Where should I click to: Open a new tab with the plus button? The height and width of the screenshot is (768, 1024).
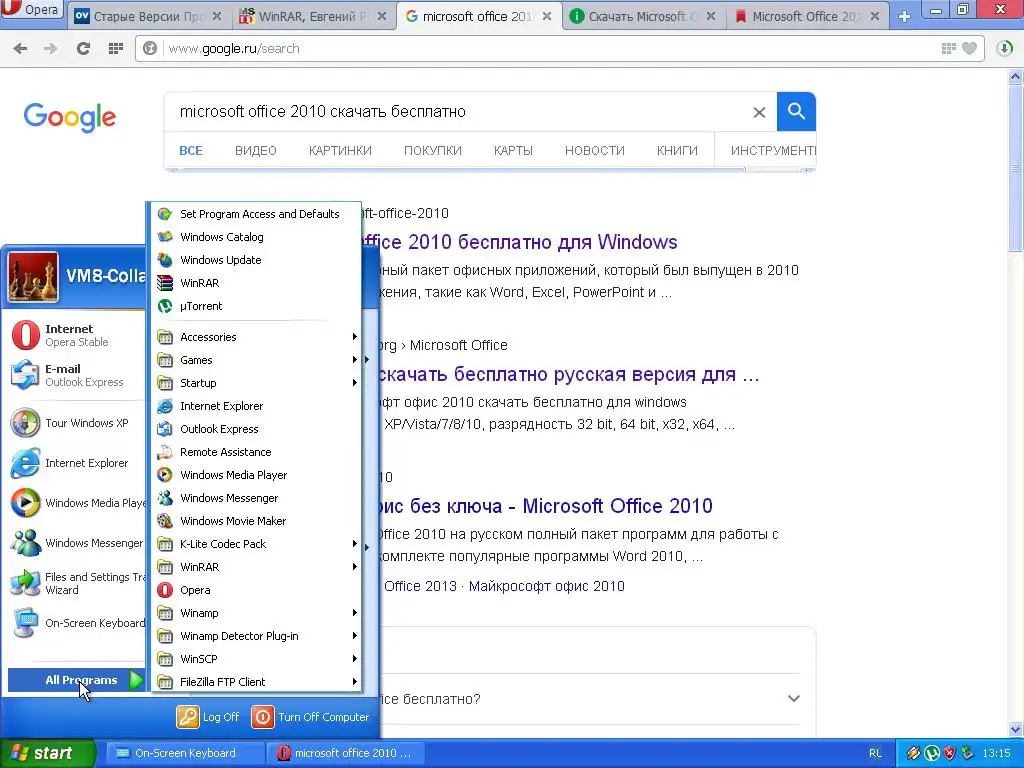(x=904, y=17)
